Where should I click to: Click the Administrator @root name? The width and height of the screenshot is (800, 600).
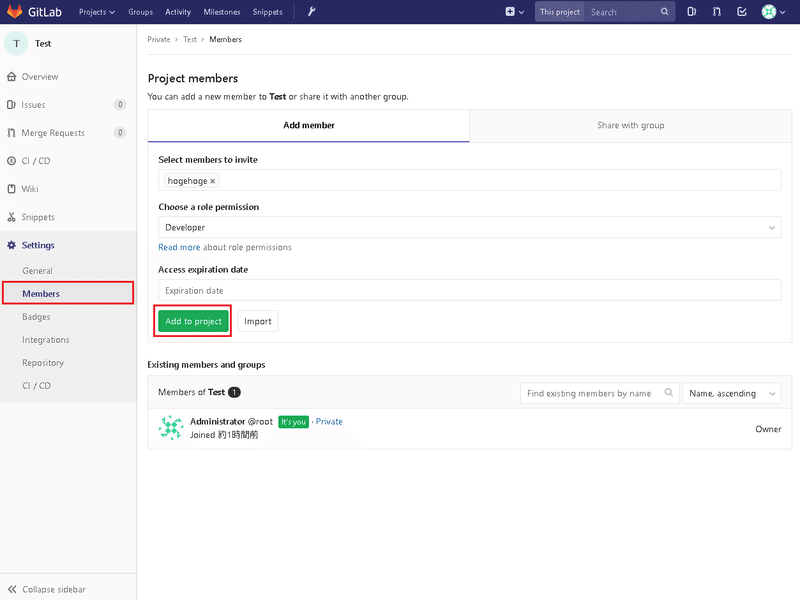(231, 421)
